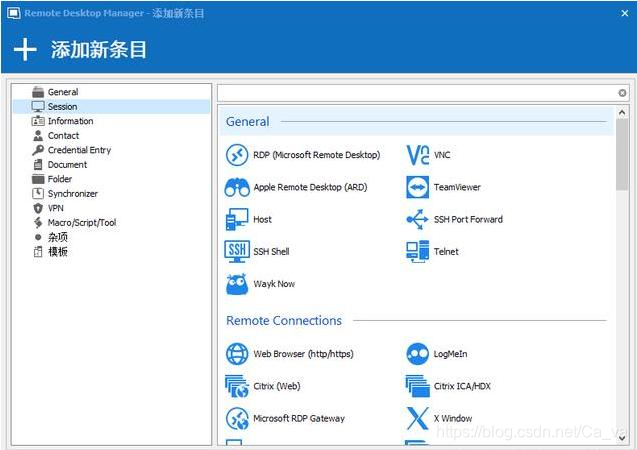Image resolution: width=637 pixels, height=450 pixels.
Task: Click the Information card icon in sidebar
Action: (38, 121)
